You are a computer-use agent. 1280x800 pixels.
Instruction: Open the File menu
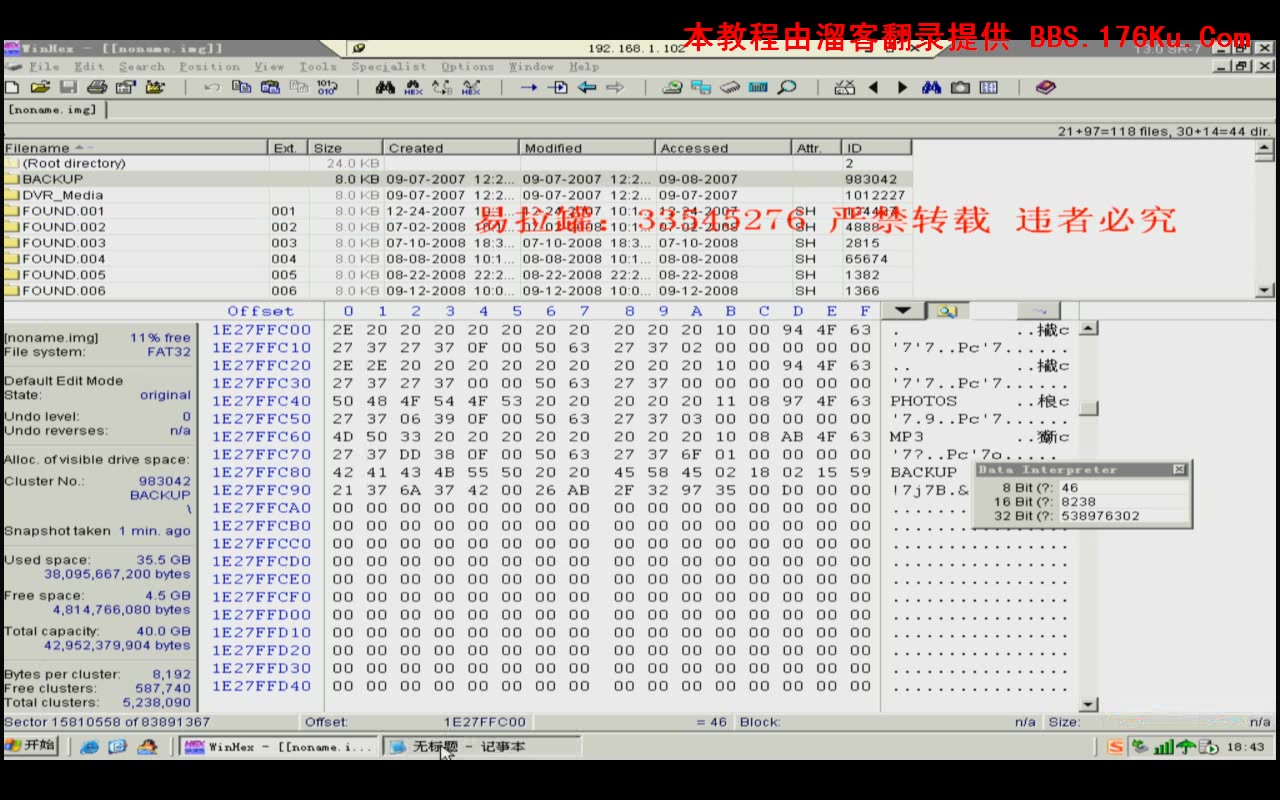43,67
